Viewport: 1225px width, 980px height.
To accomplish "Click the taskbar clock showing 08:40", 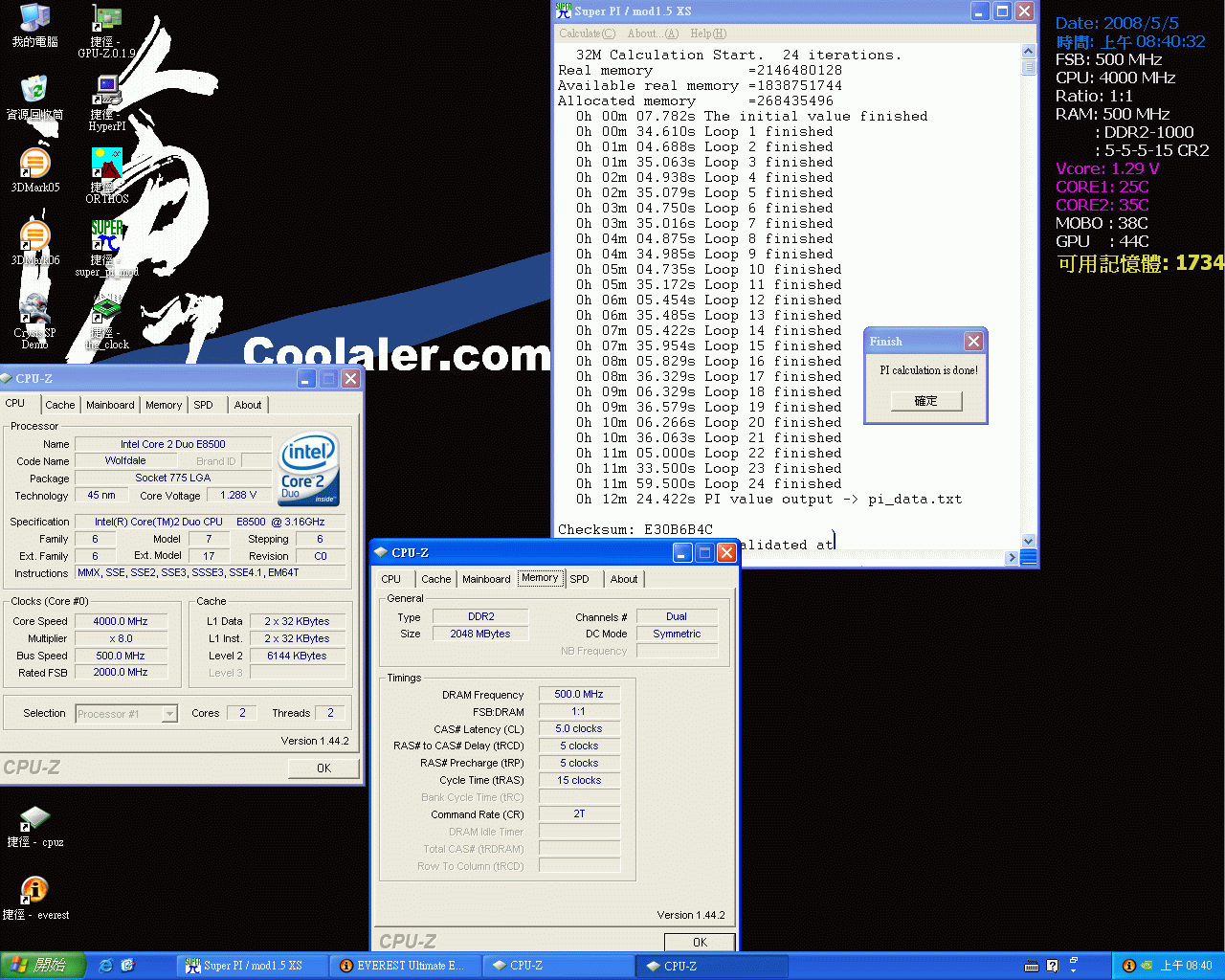I will click(x=1186, y=966).
